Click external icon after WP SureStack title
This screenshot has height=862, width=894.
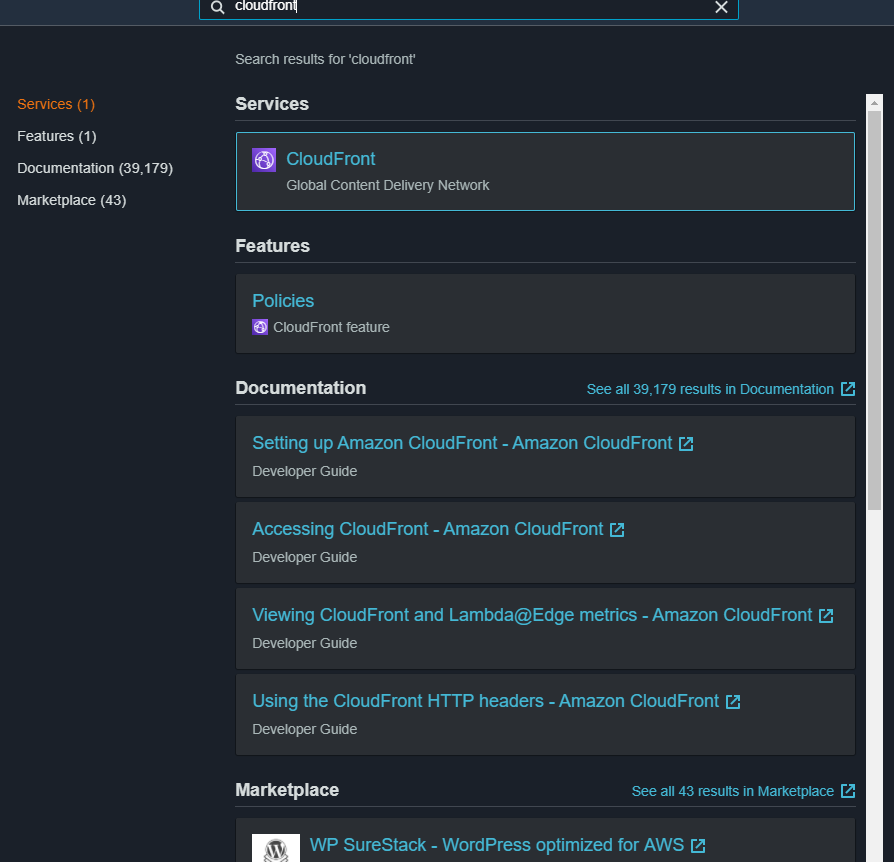point(698,845)
